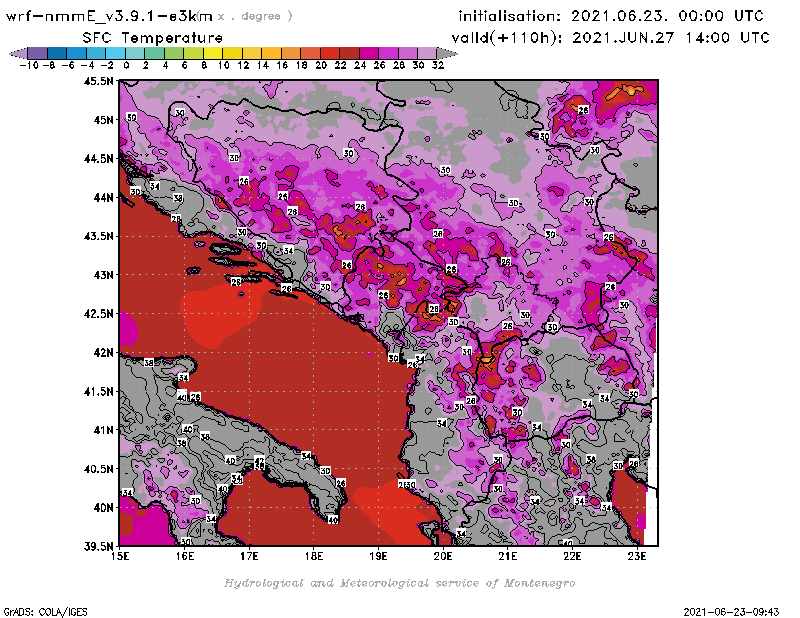This screenshot has width=800, height=618.
Task: Pick the legend swatch between 28 and 30
Action: click(407, 53)
